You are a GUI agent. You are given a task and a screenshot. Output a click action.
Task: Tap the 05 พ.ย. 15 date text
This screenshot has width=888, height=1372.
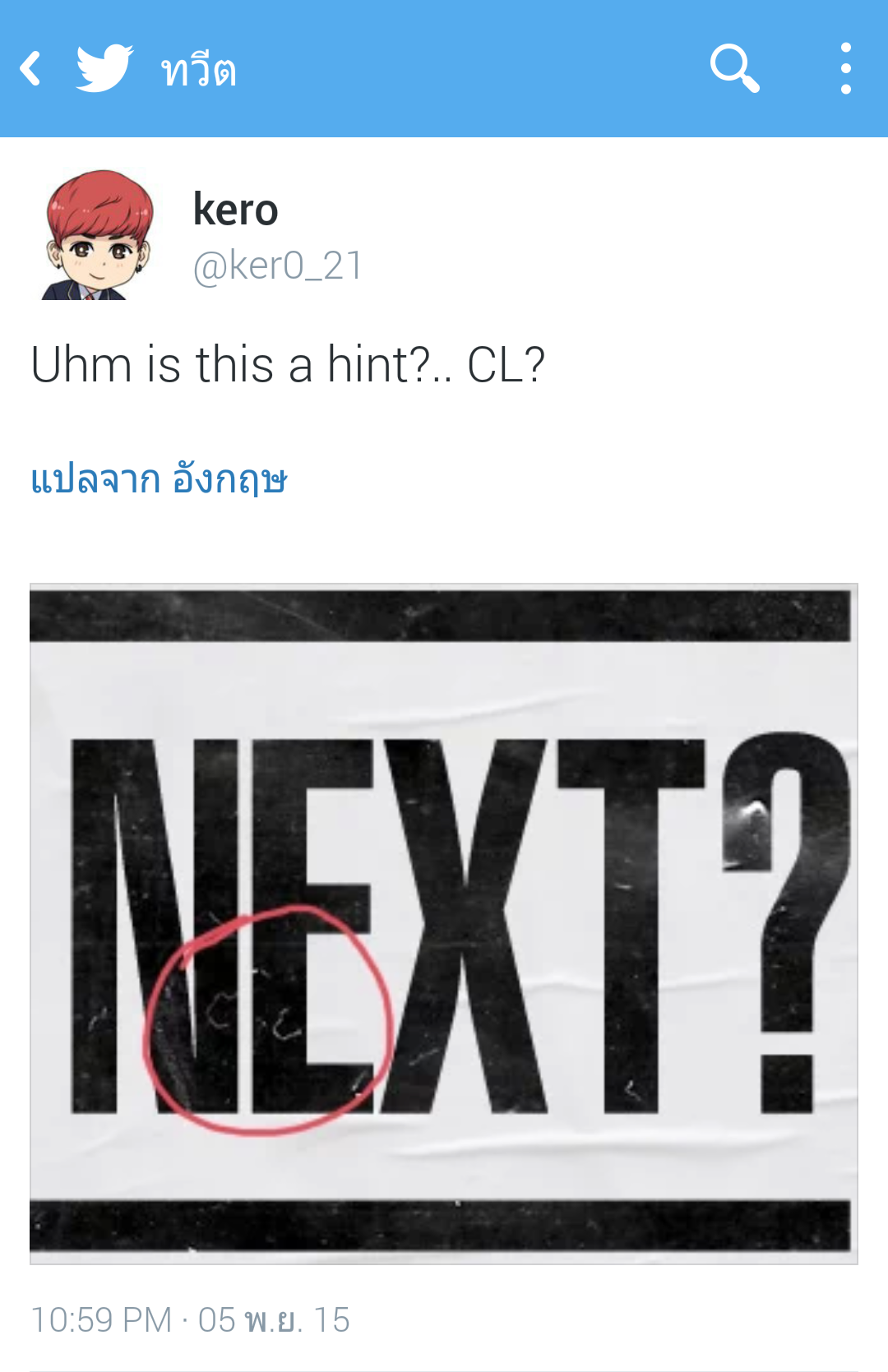(274, 1319)
